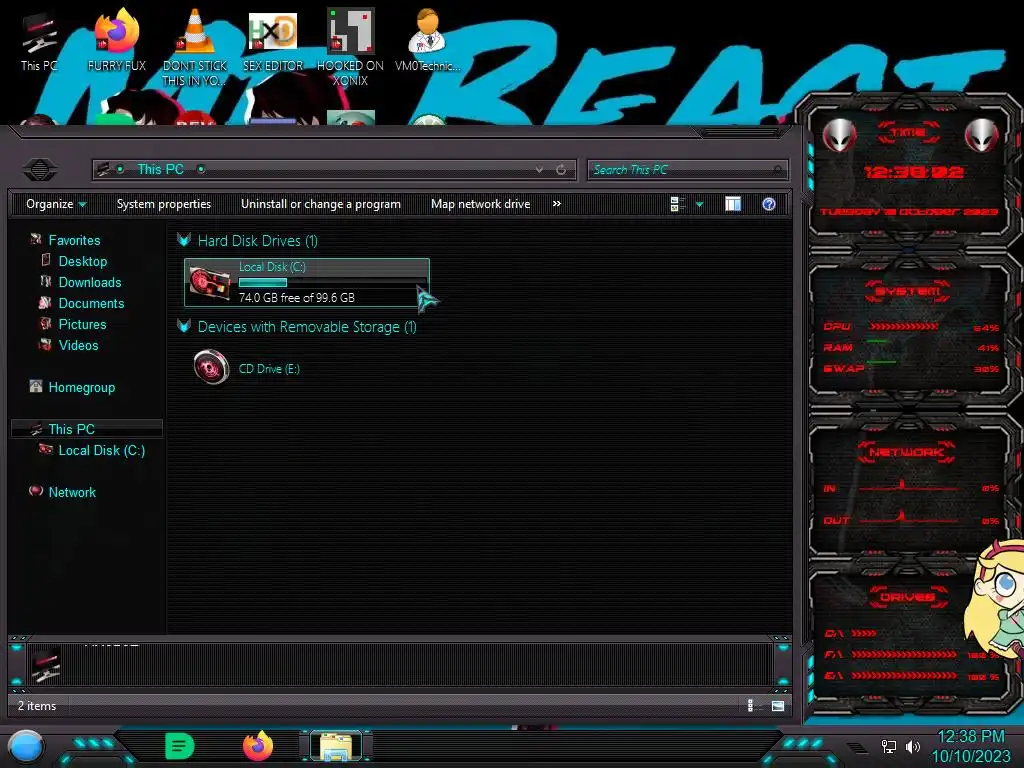
Task: Click the left alien head widget icon
Action: 840,136
